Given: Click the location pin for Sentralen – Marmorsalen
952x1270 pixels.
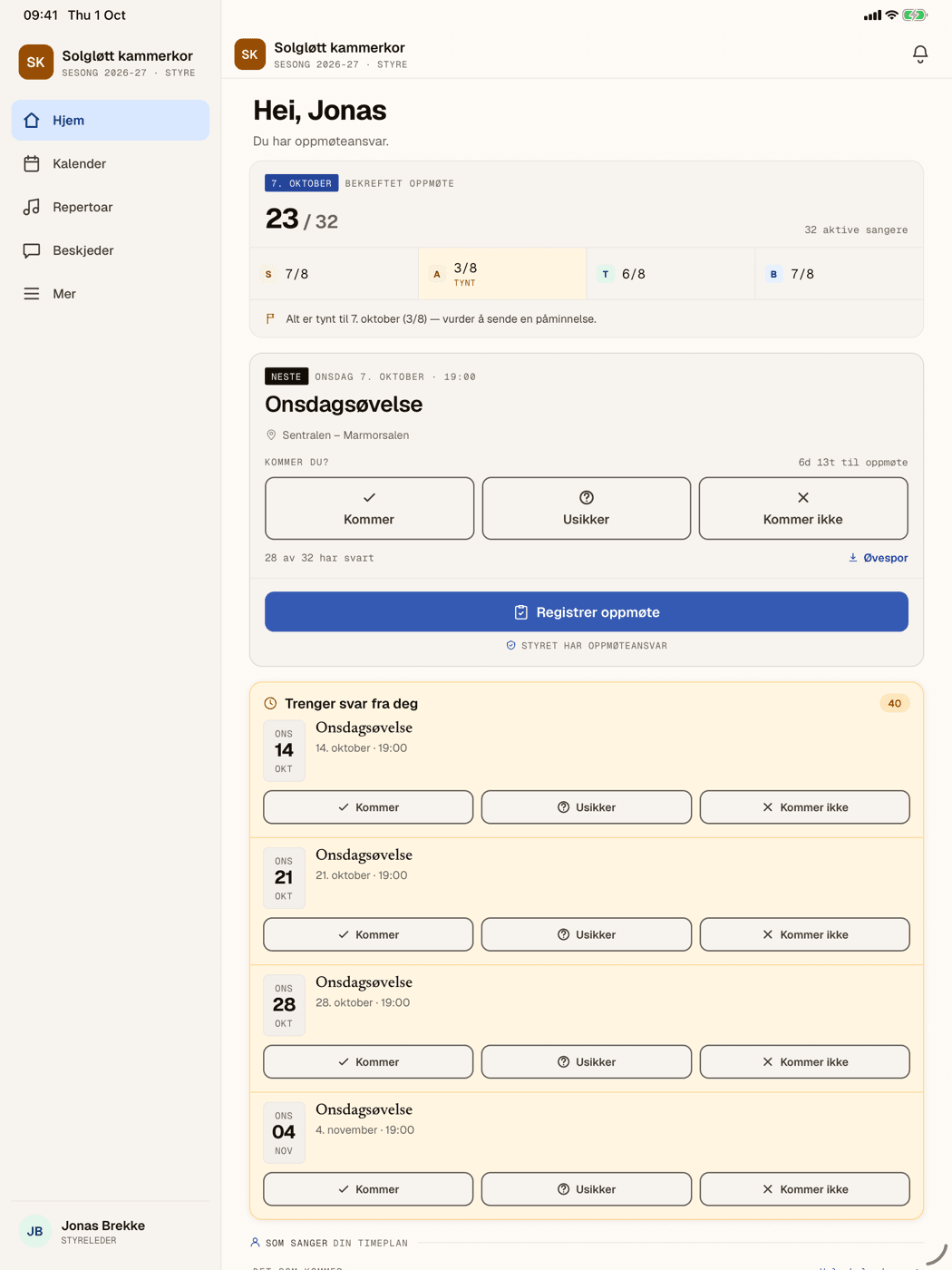Looking at the screenshot, I should pyautogui.click(x=271, y=435).
